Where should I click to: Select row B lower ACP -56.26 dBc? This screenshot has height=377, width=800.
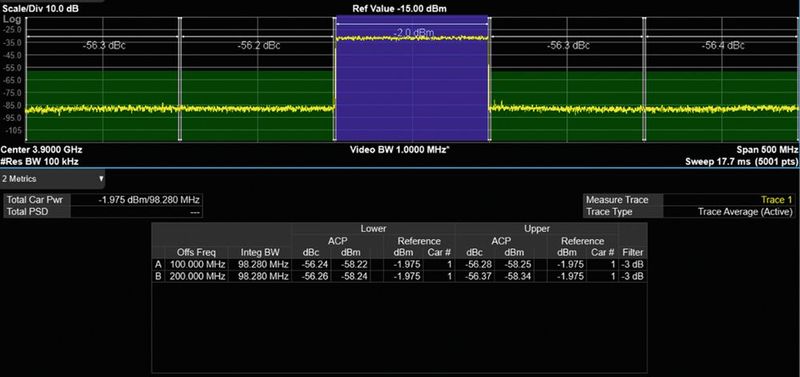[312, 277]
